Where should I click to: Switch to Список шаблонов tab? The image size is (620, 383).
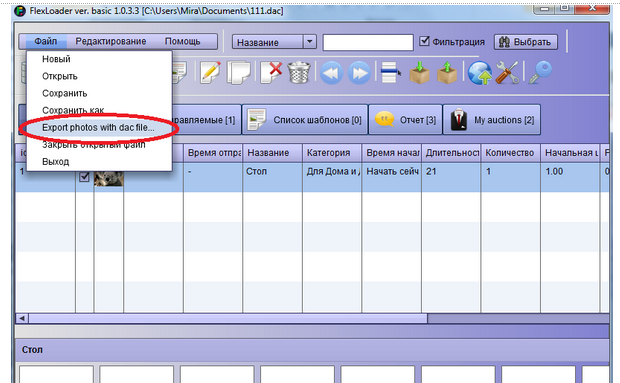point(305,120)
